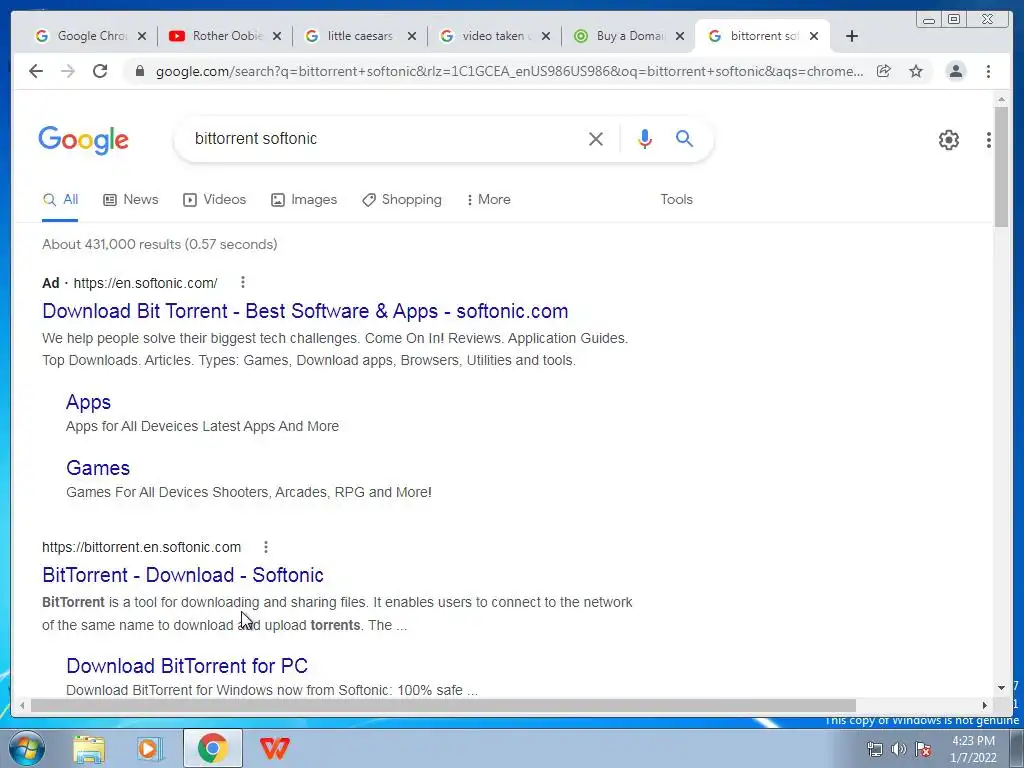Open the Action Center flag icon
Screen dimensions: 1024x768
coord(923,749)
